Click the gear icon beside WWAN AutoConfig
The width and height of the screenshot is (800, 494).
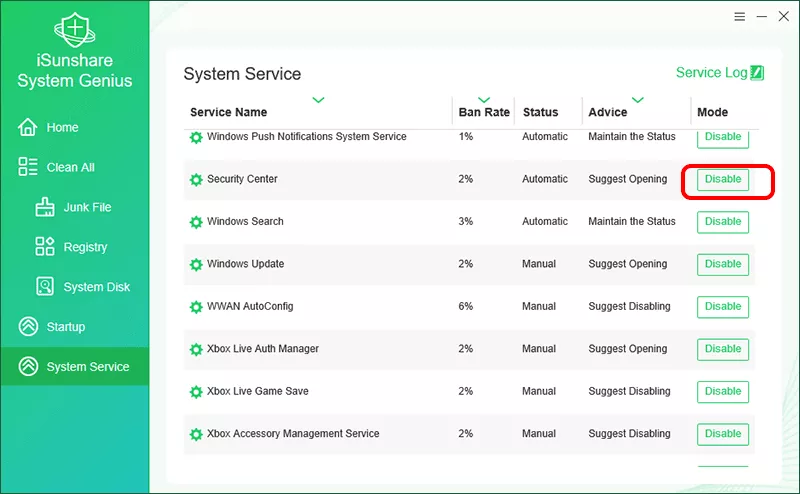tap(196, 307)
